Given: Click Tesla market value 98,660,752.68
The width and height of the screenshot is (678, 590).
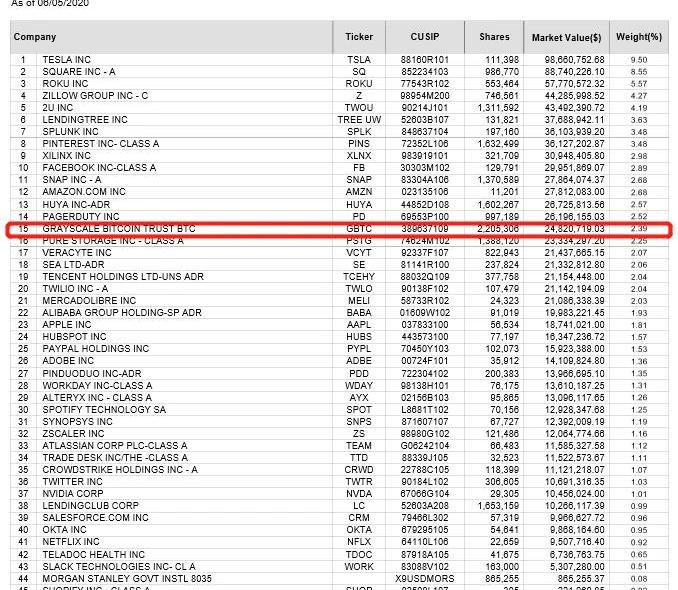Looking at the screenshot, I should click(574, 60).
